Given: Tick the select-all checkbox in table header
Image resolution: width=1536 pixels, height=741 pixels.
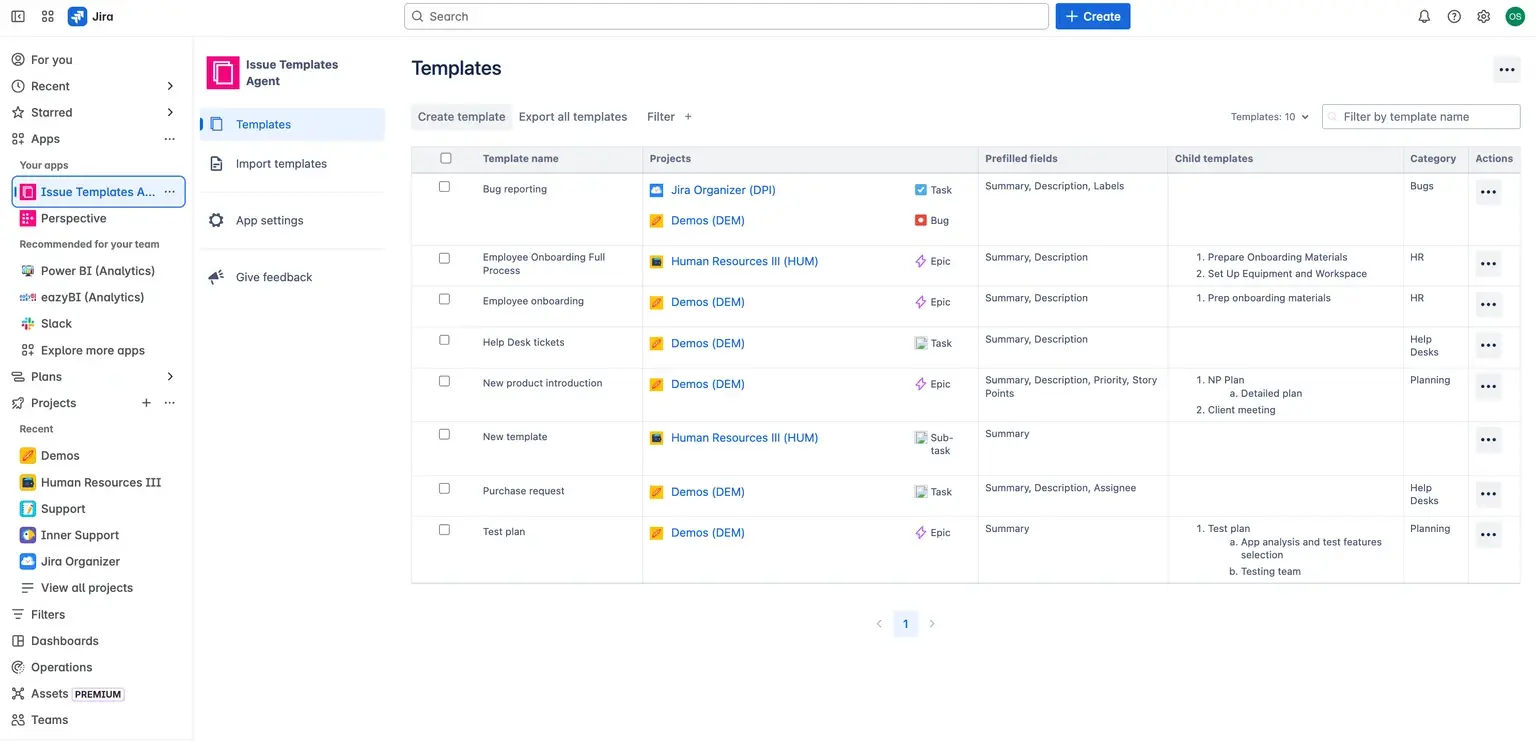Looking at the screenshot, I should click(446, 158).
